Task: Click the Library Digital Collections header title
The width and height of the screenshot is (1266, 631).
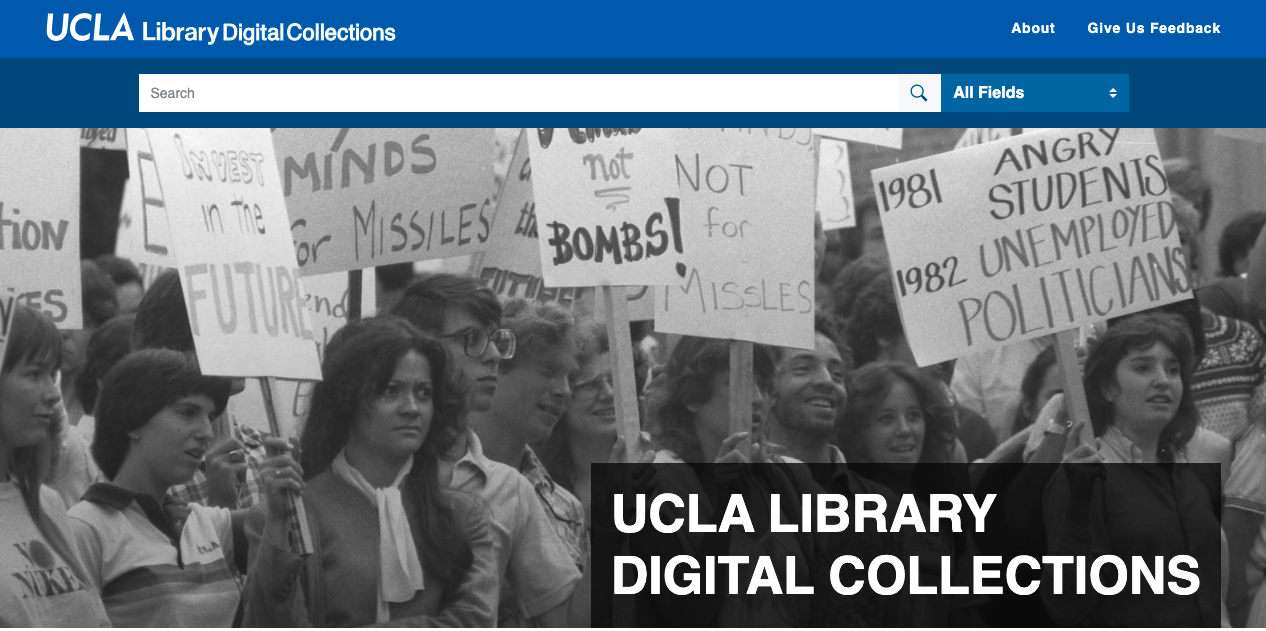Action: [269, 32]
